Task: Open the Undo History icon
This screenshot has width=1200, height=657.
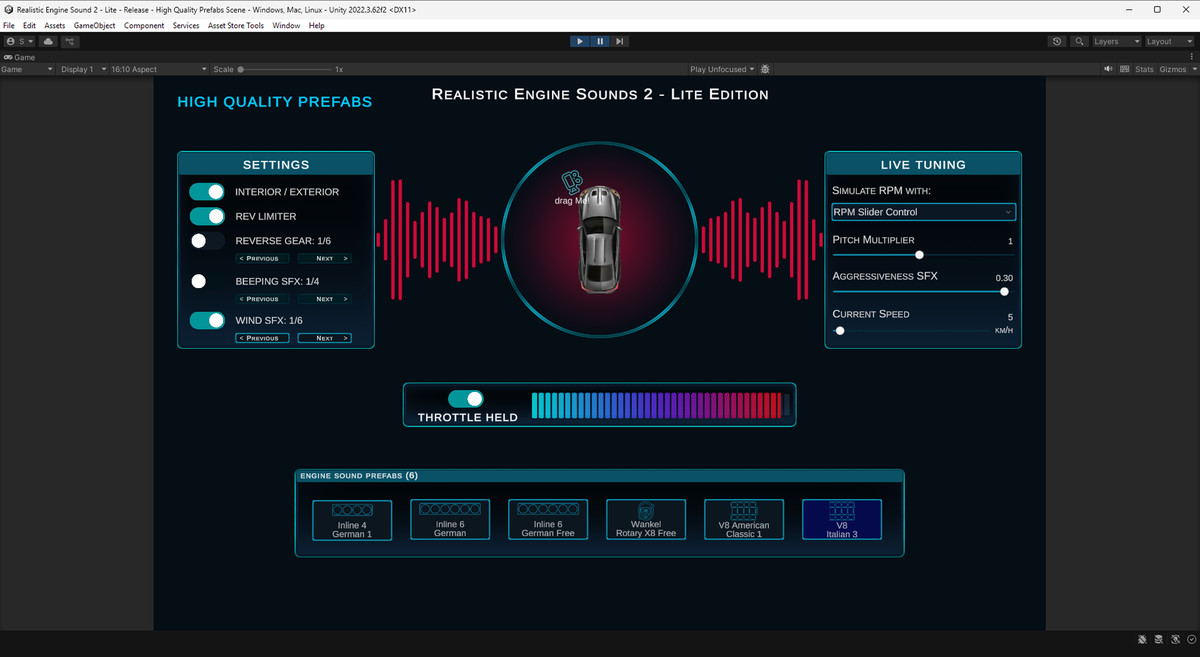Action: (1058, 41)
